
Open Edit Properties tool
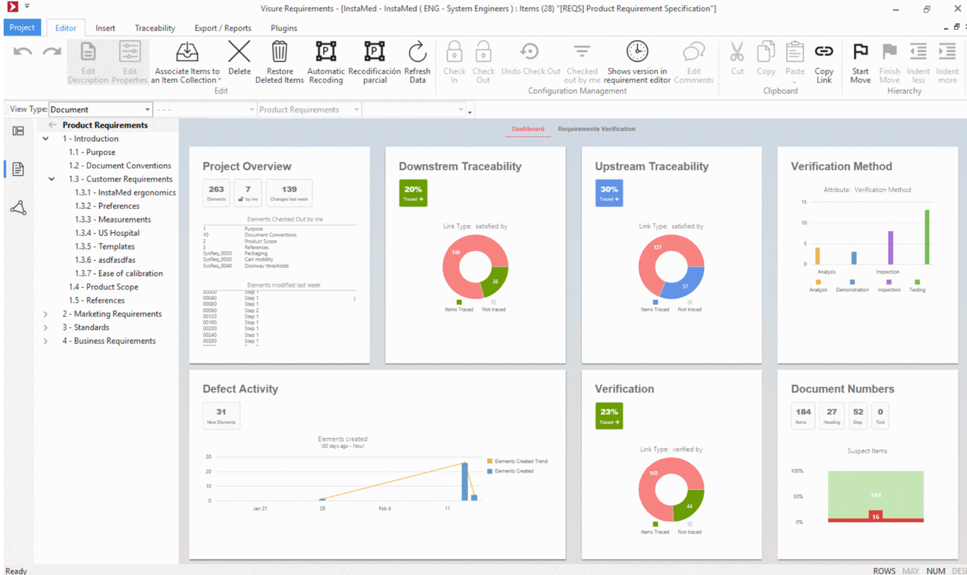[x=130, y=62]
